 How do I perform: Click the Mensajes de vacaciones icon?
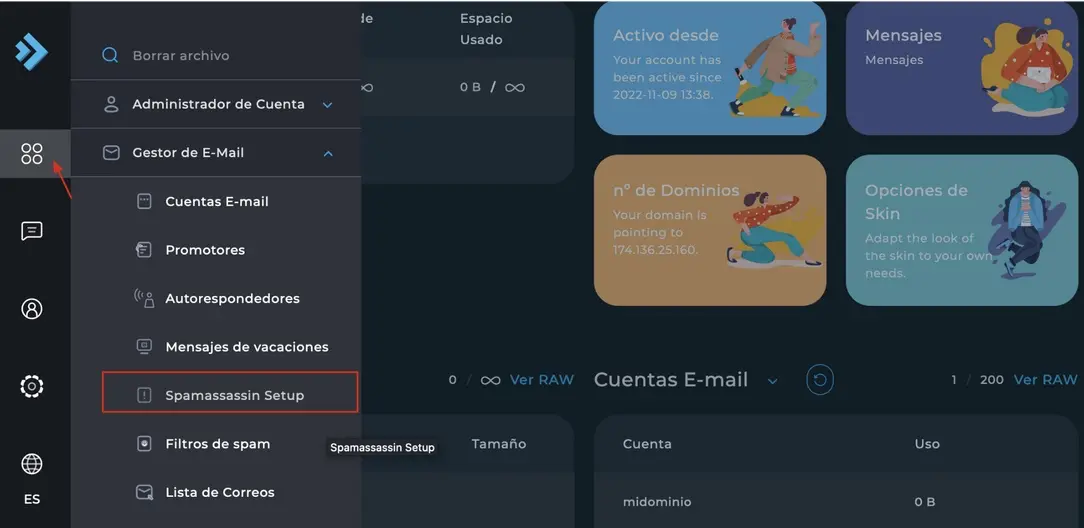pos(144,347)
